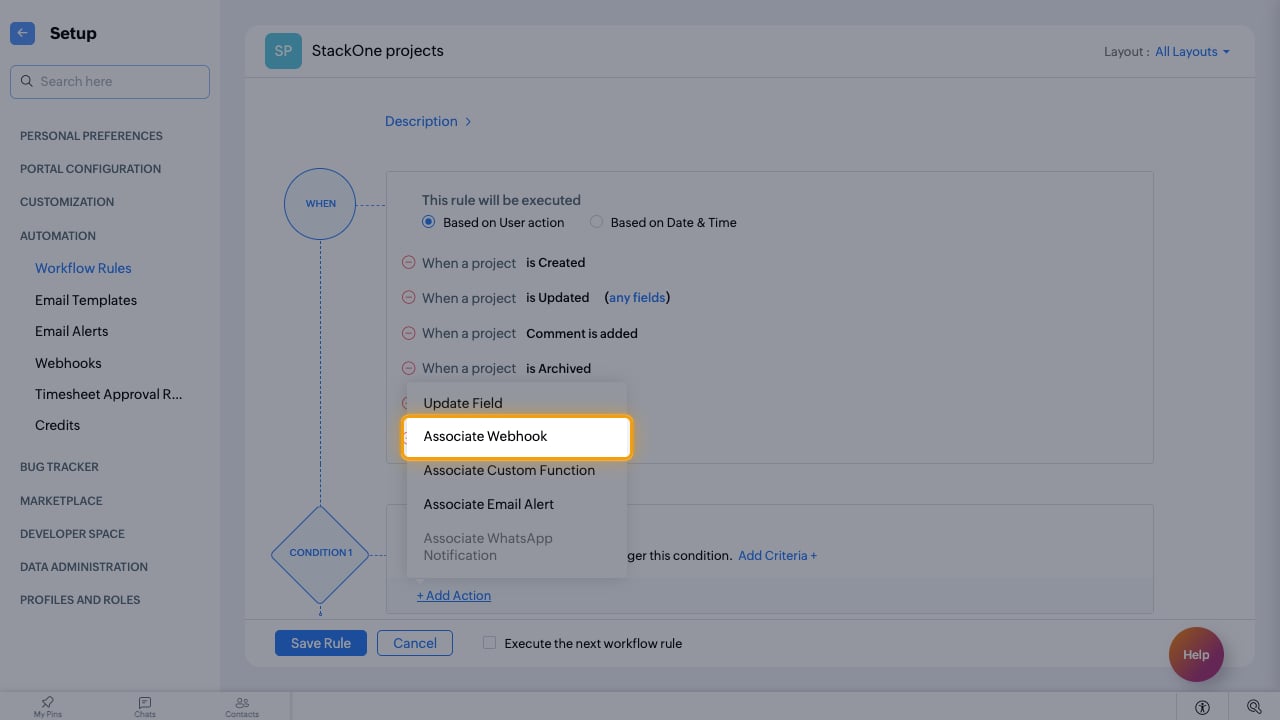
Task: Select 'Based on User action' radio
Action: [429, 222]
